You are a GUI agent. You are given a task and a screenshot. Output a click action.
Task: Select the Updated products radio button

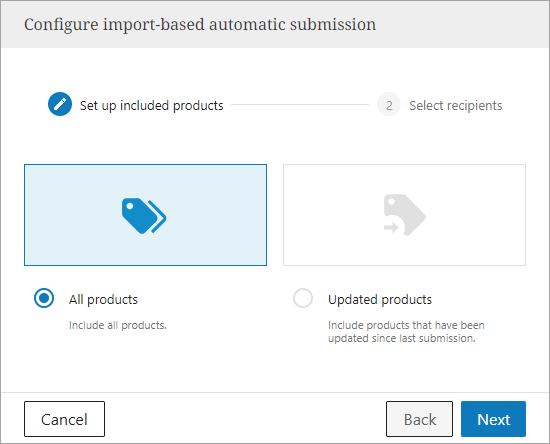(303, 298)
